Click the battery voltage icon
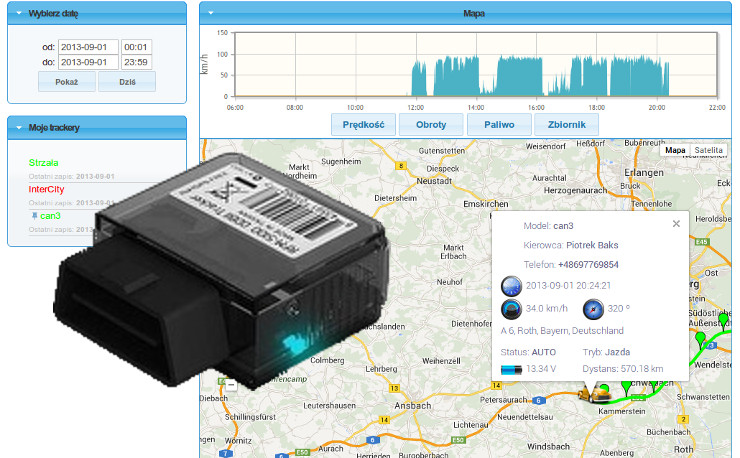740x458 pixels. click(x=511, y=370)
